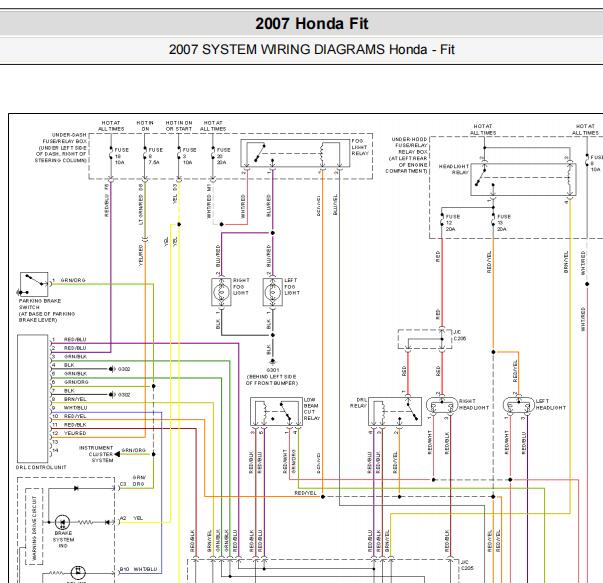Click the BRAKE SYSTEM IND label
Viewport: 603px width, 583px height.
63,540
